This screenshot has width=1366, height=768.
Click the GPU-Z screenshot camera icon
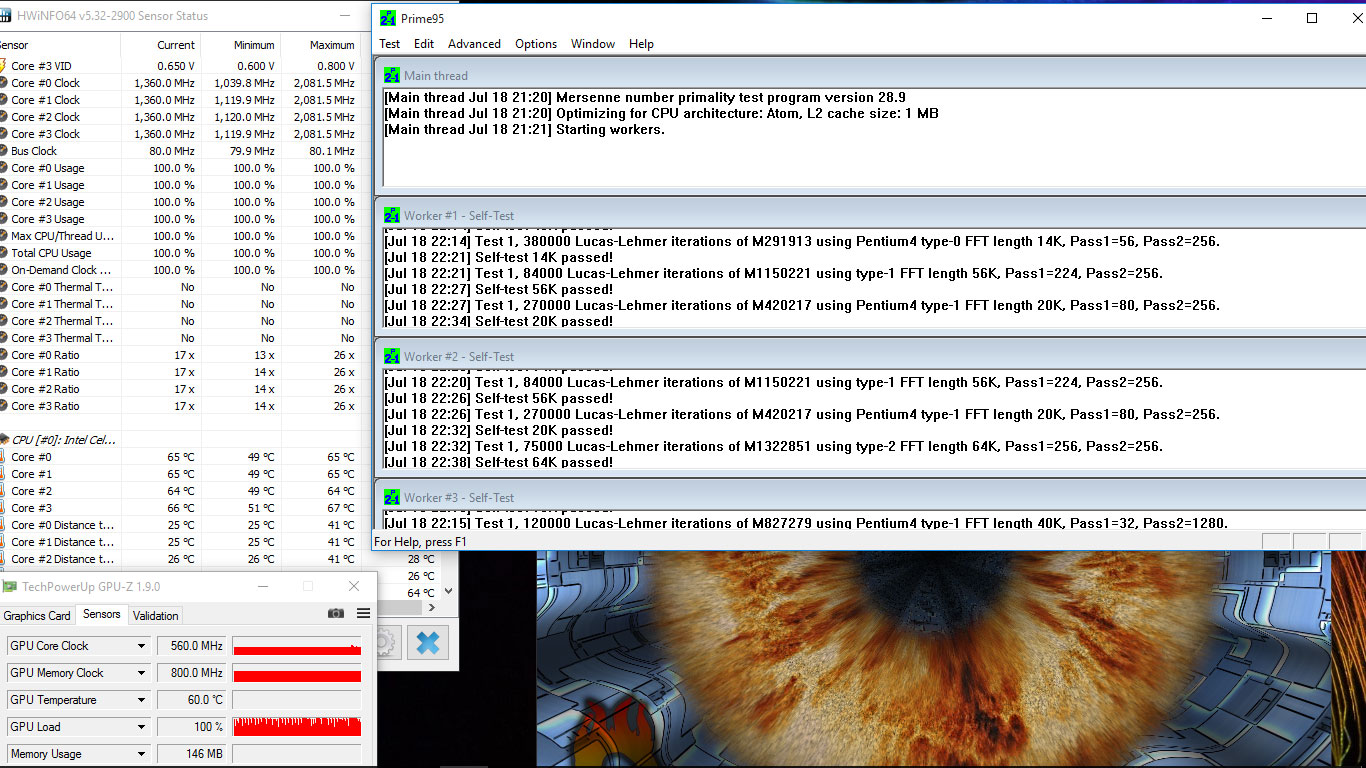coord(336,613)
